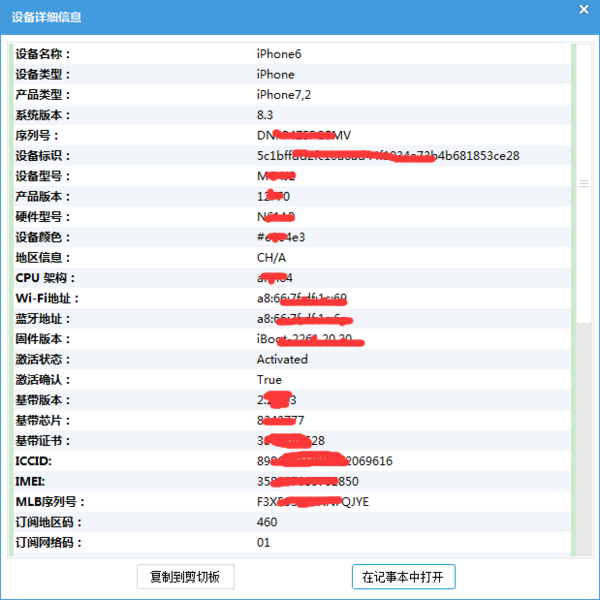Select the 基带芯片 label
This screenshot has height=600, width=600.
pyautogui.click(x=43, y=420)
